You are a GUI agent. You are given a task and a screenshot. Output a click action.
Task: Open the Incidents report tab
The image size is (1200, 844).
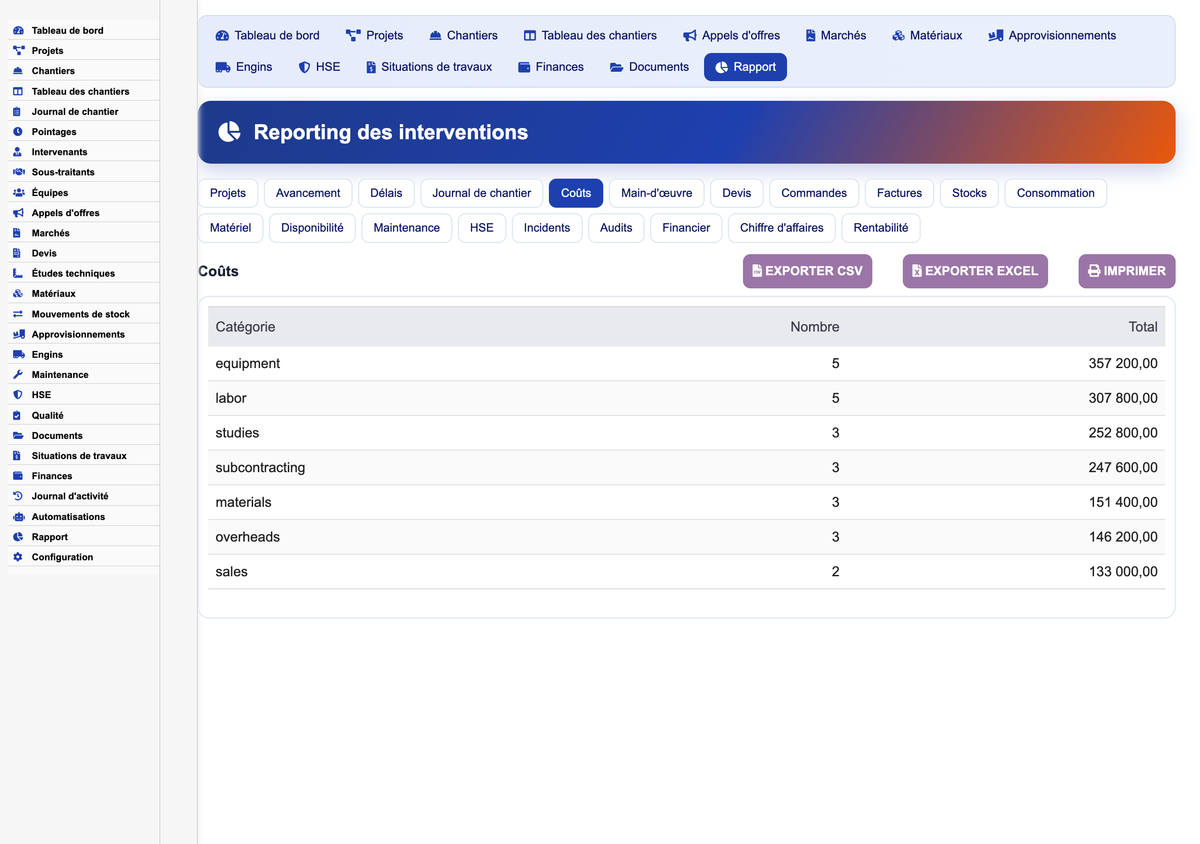547,228
